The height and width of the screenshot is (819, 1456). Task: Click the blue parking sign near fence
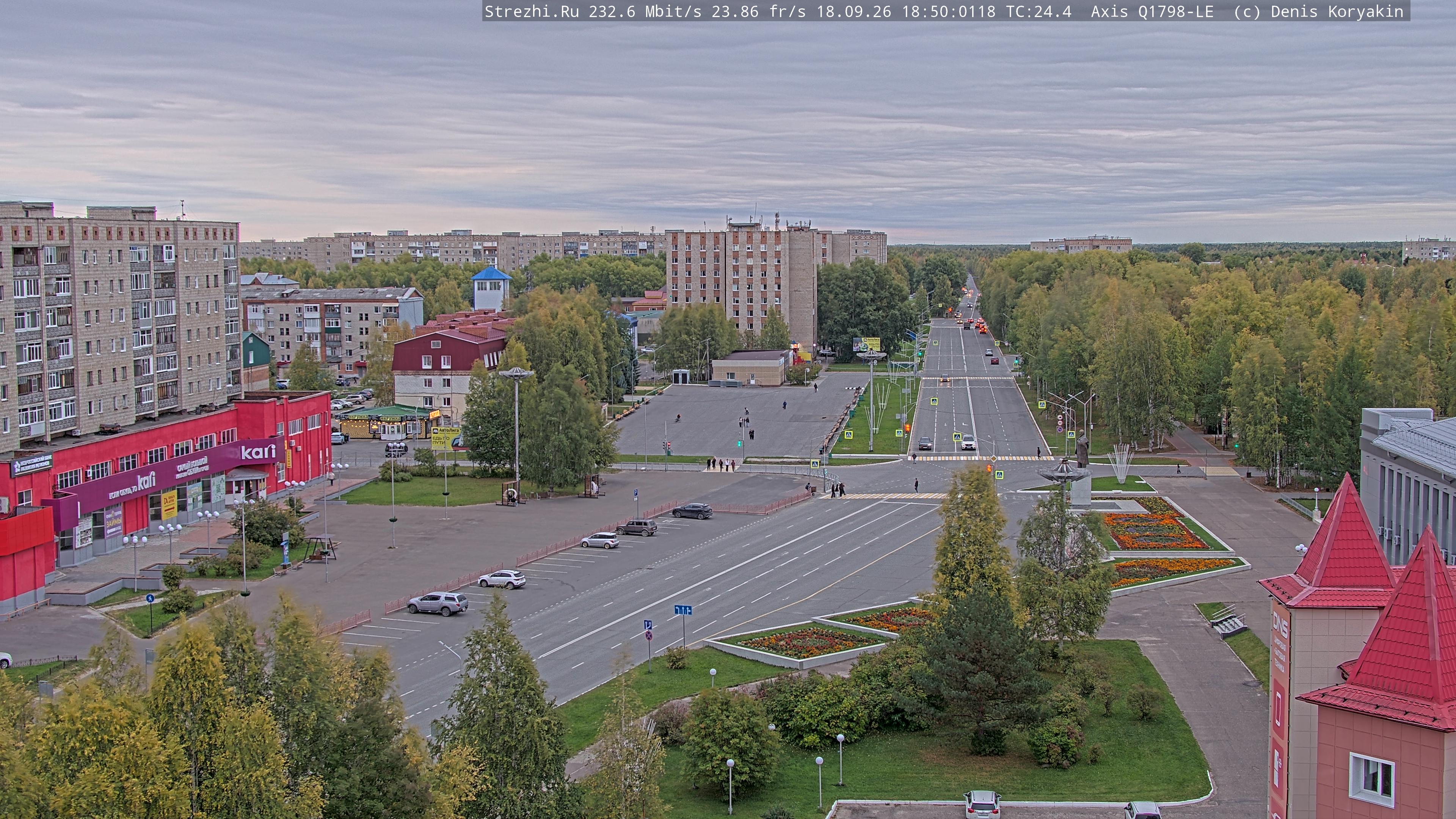coord(636,493)
